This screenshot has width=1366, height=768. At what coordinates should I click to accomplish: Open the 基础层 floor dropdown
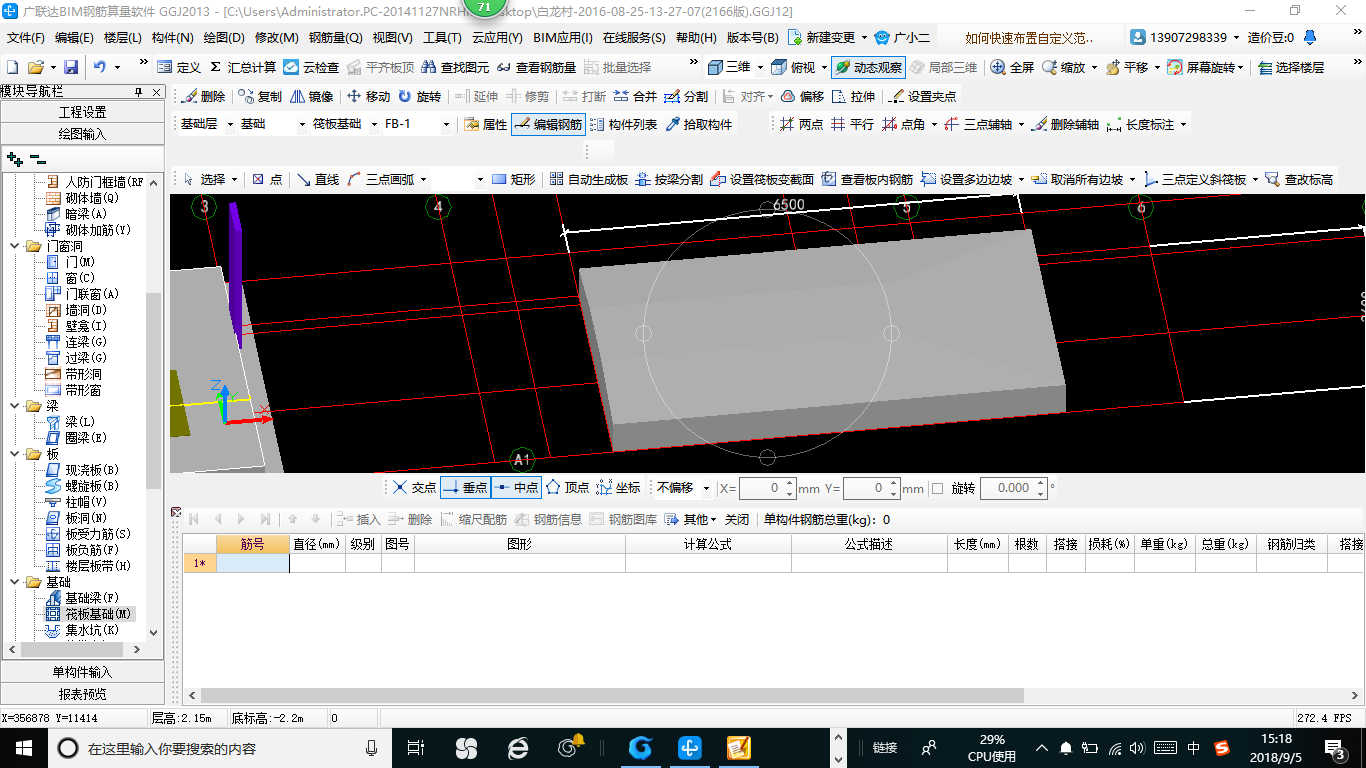pyautogui.click(x=230, y=125)
